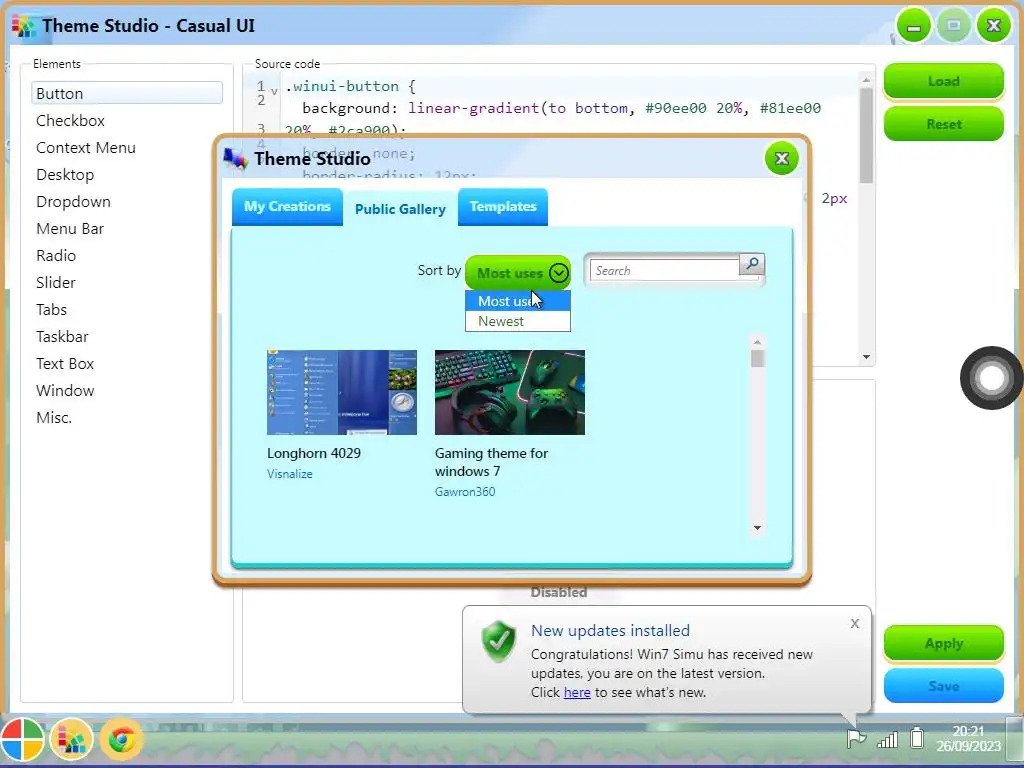1024x768 pixels.
Task: Open the Action Center flag icon
Action: (x=856, y=739)
